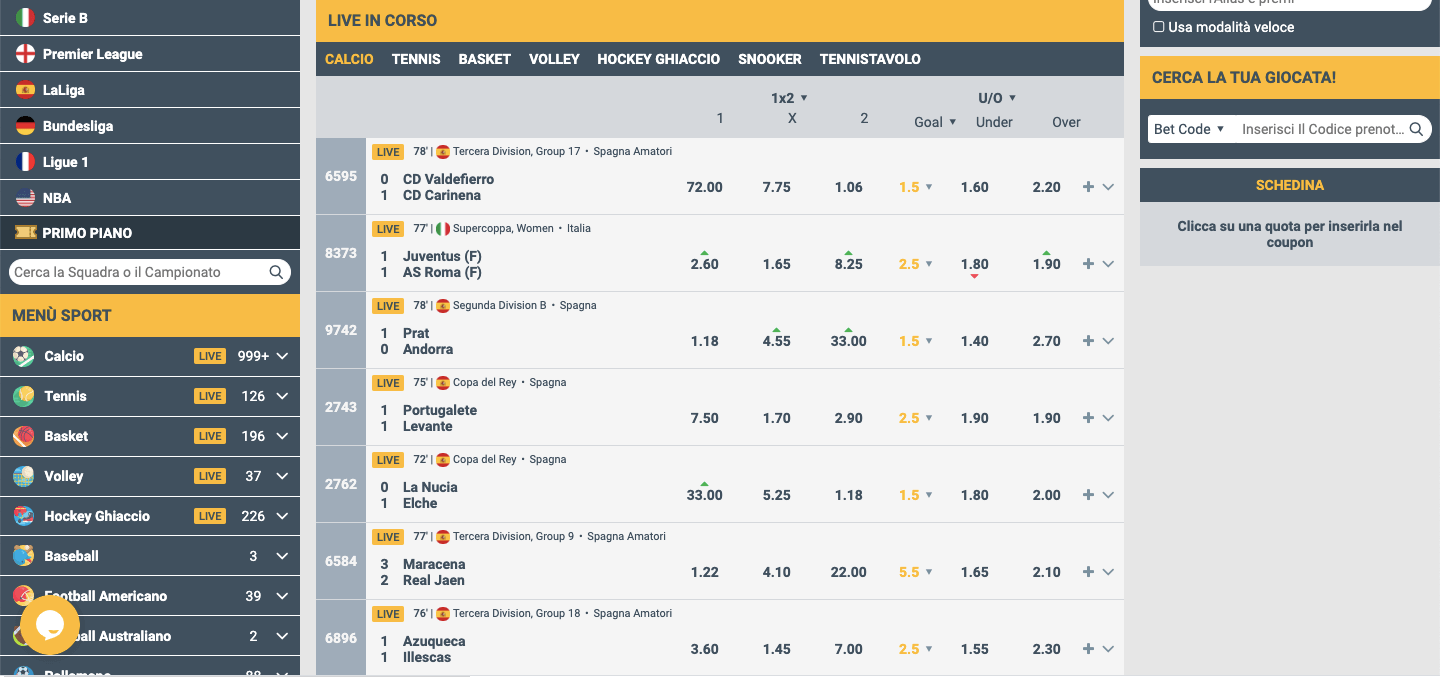Click the Basket ball sport icon

pyautogui.click(x=24, y=436)
